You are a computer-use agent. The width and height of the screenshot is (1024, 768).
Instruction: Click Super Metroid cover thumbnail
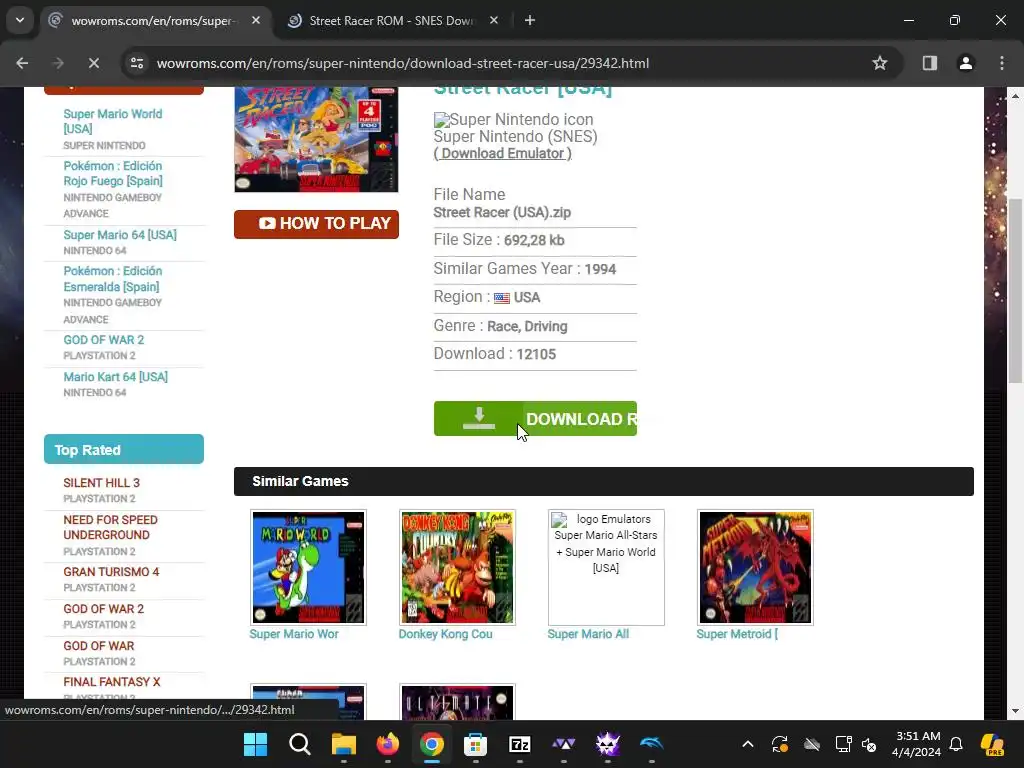pyautogui.click(x=755, y=568)
